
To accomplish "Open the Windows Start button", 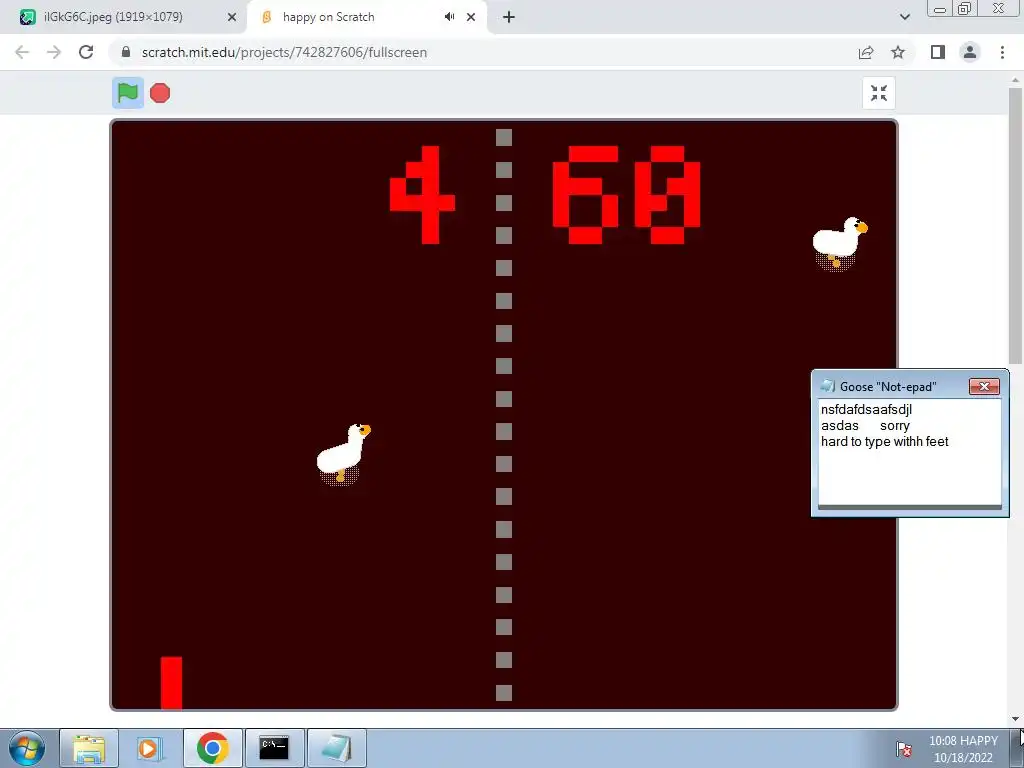I will (27, 748).
